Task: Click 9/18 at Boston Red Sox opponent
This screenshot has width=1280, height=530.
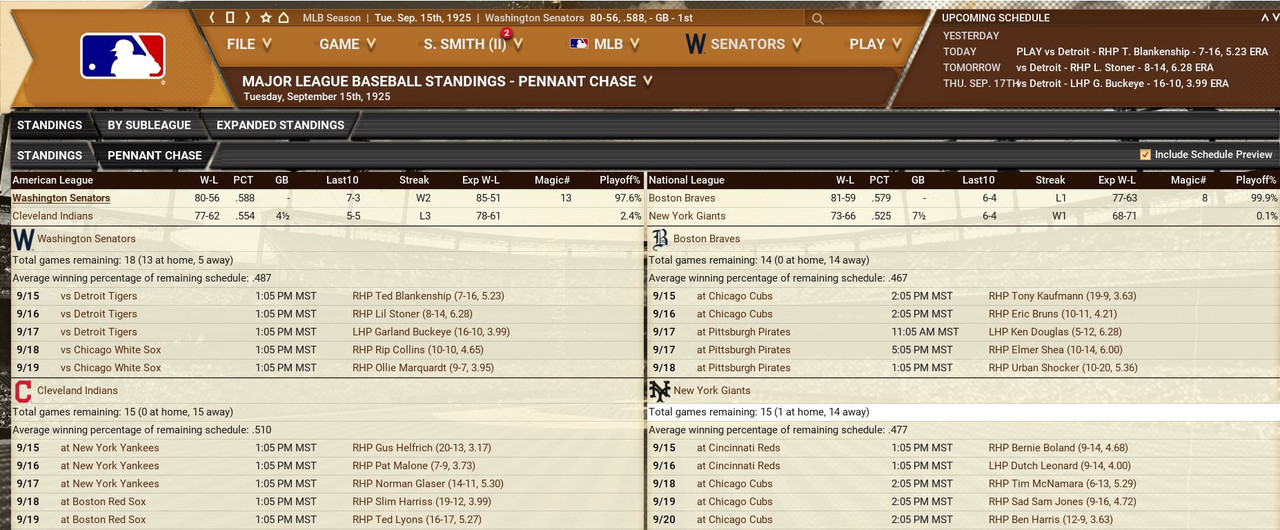Action: coord(103,502)
